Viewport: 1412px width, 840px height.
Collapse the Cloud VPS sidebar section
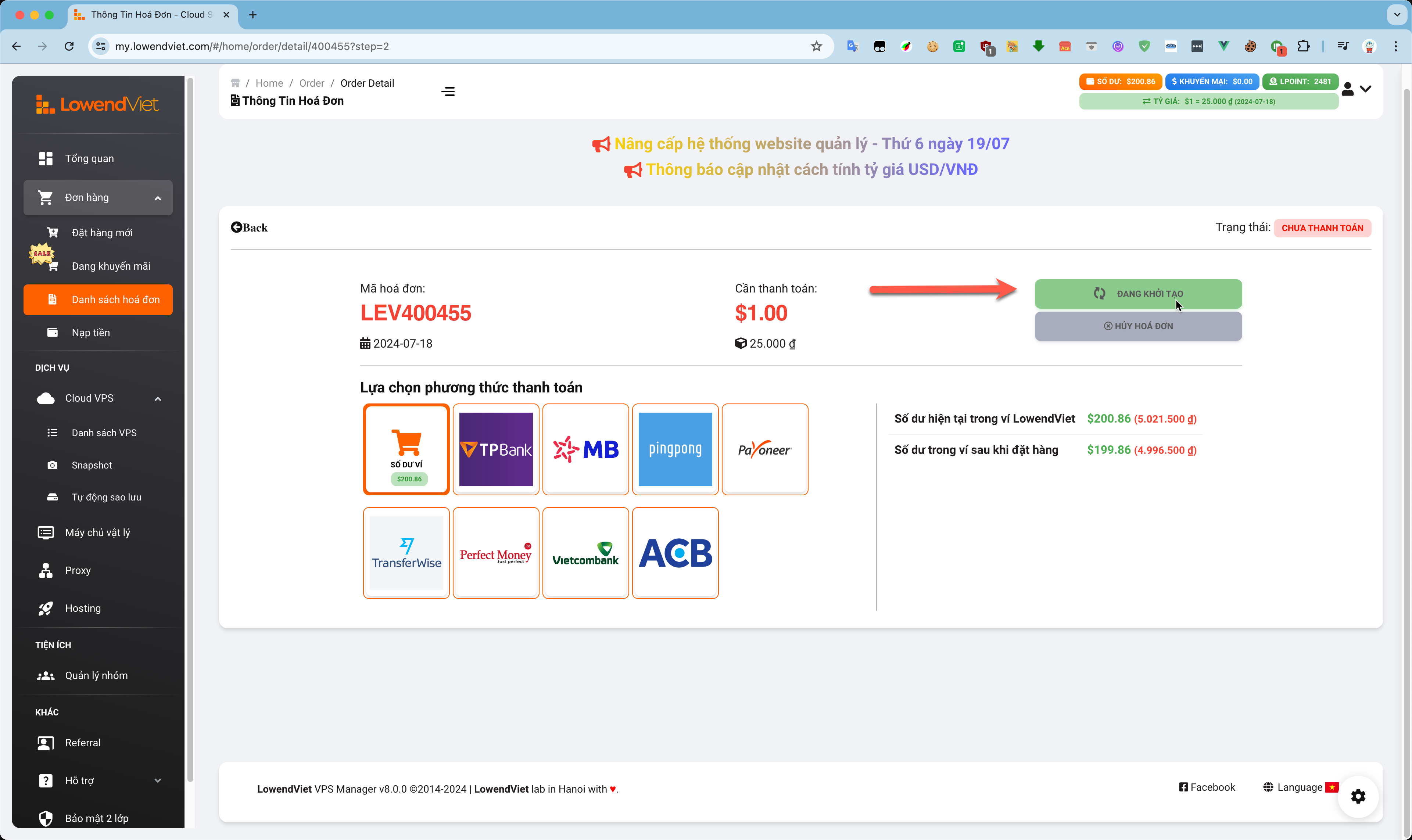click(x=158, y=399)
